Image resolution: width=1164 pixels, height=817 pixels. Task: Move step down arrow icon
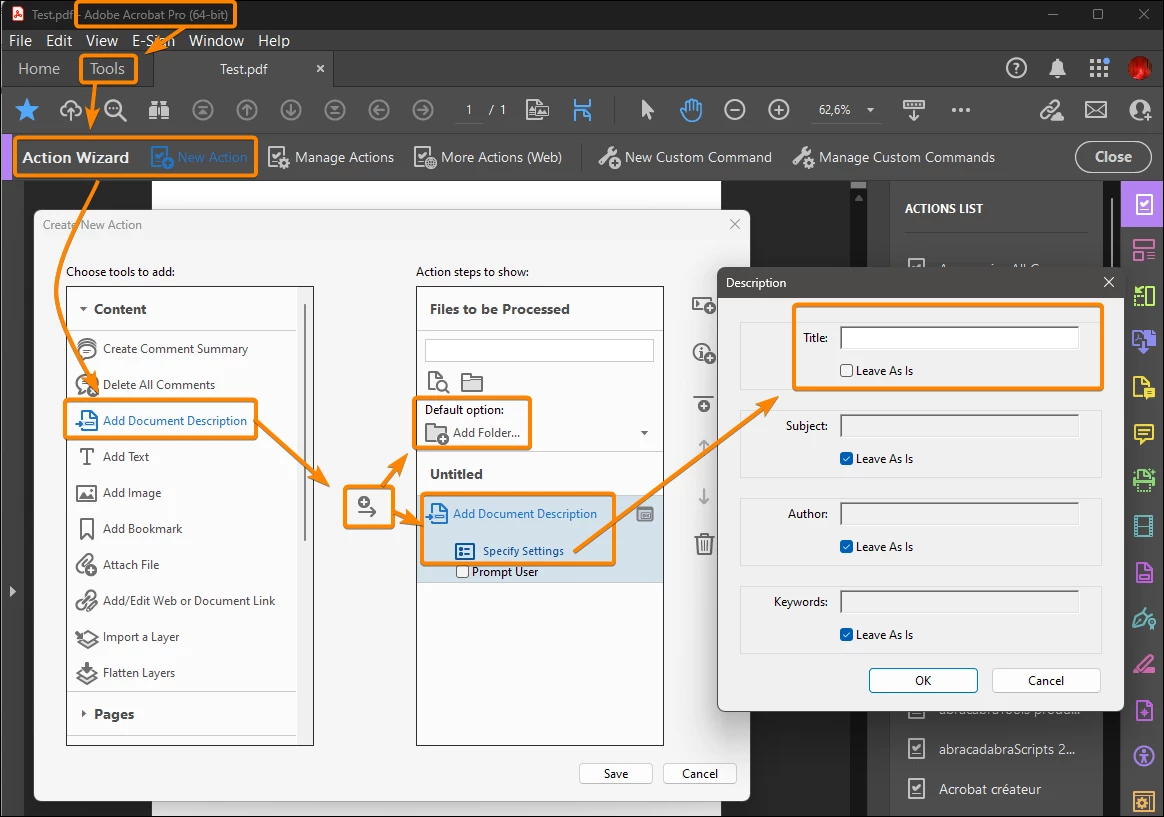704,496
